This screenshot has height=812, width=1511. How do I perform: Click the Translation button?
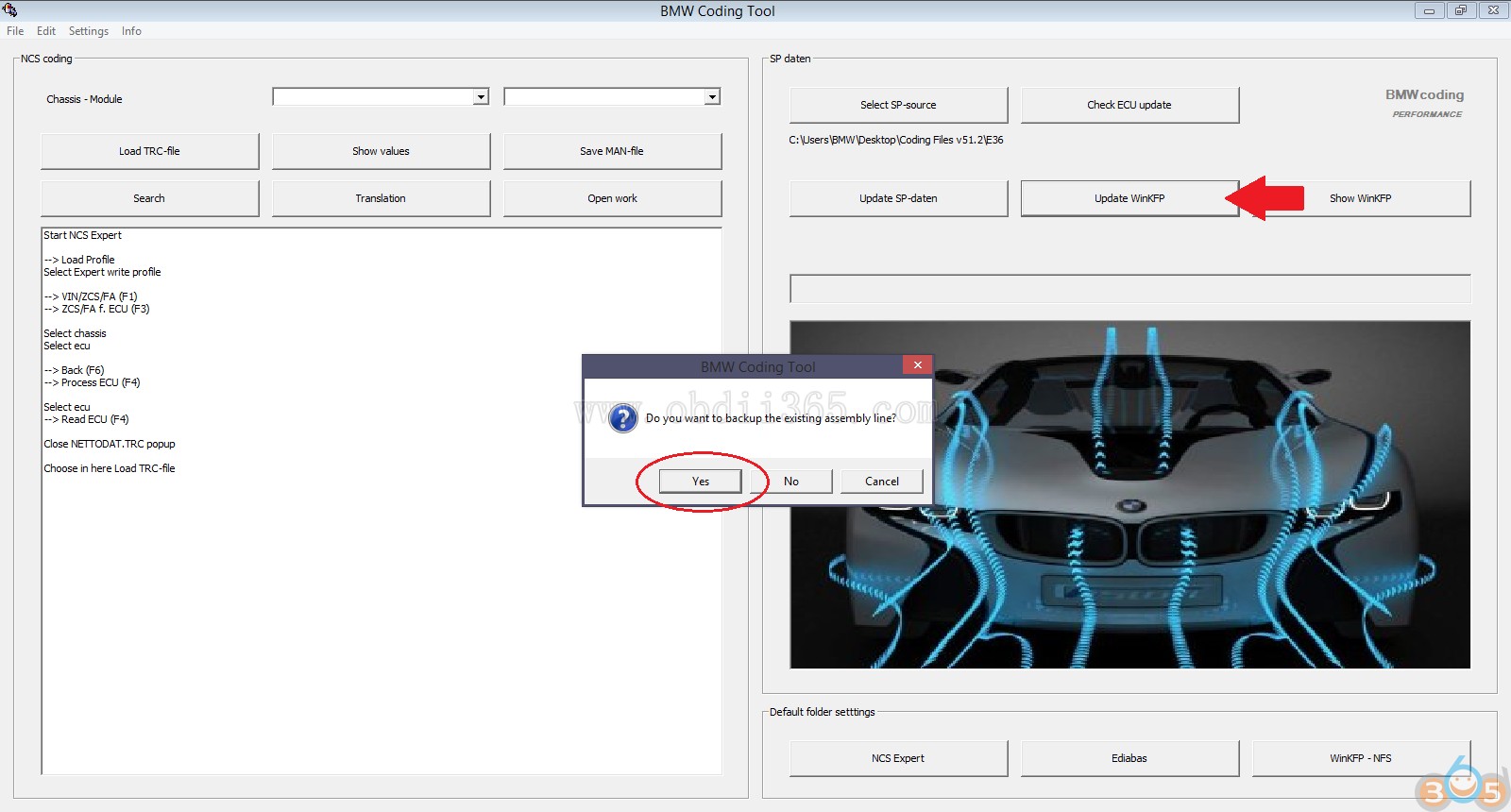click(381, 198)
